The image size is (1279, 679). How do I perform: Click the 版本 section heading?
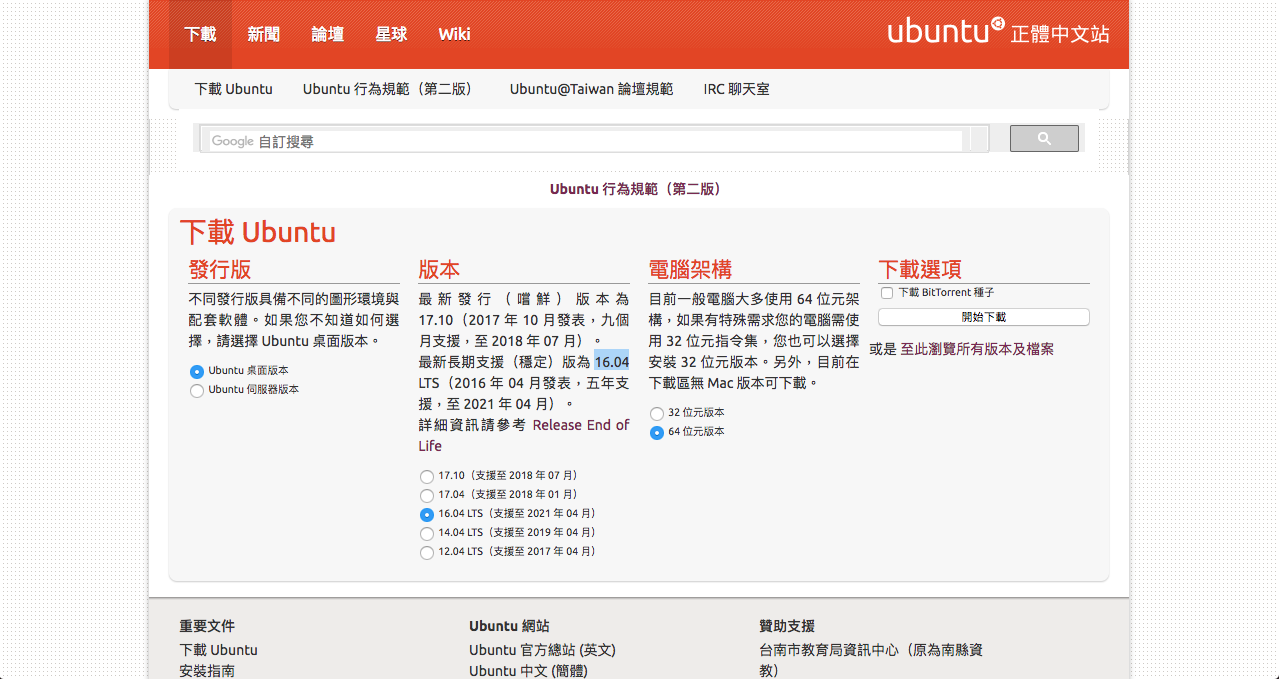[439, 269]
